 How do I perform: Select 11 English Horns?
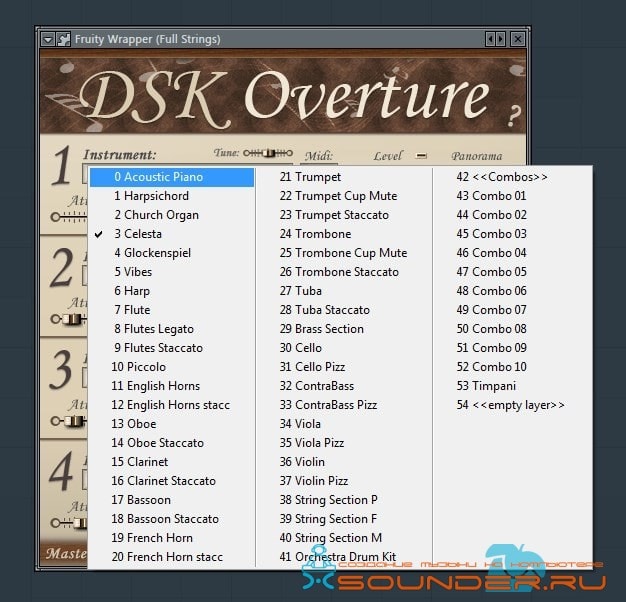172,386
